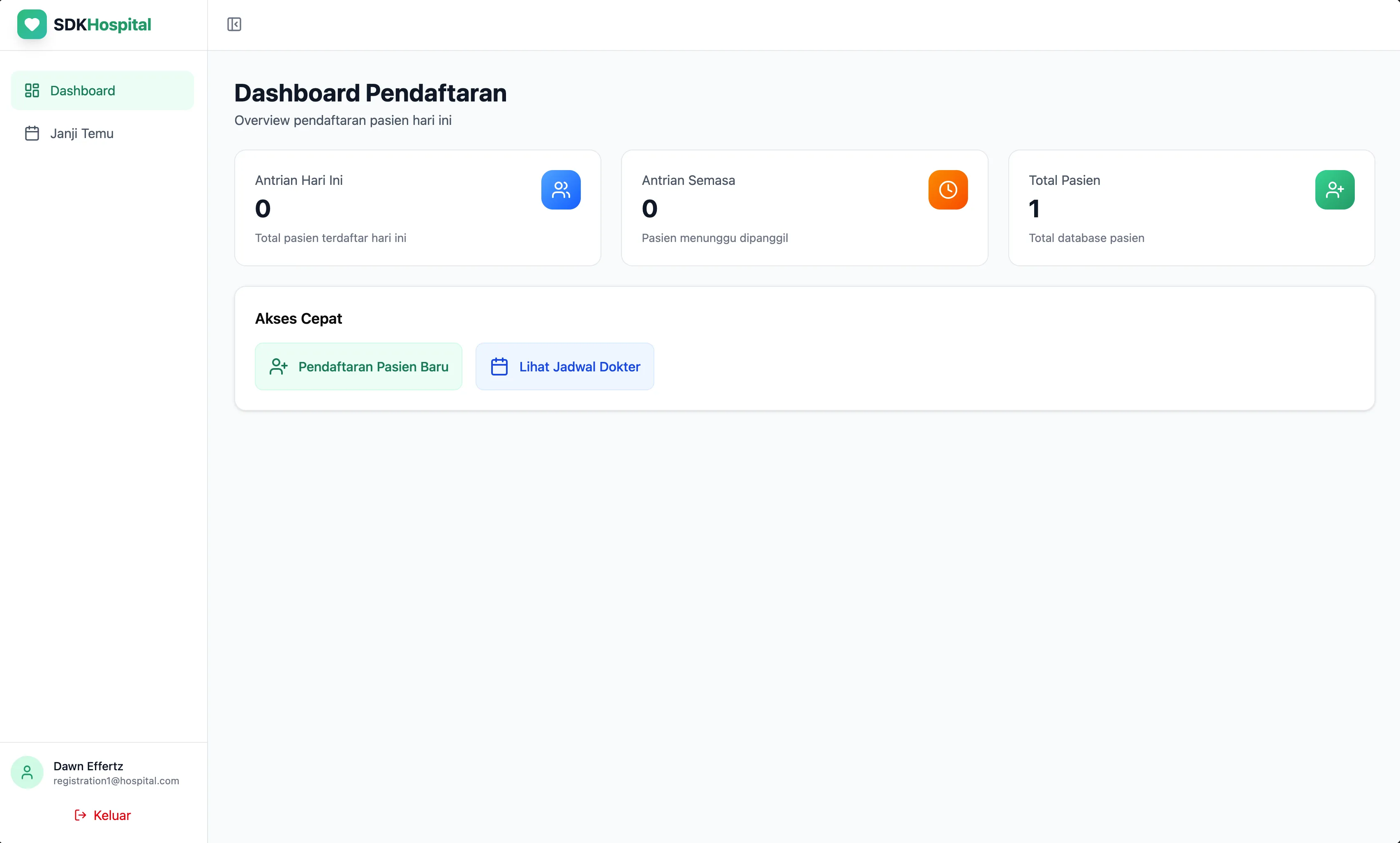This screenshot has width=1400, height=843.
Task: Click the Antrian Semasa count of 0
Action: click(x=649, y=208)
